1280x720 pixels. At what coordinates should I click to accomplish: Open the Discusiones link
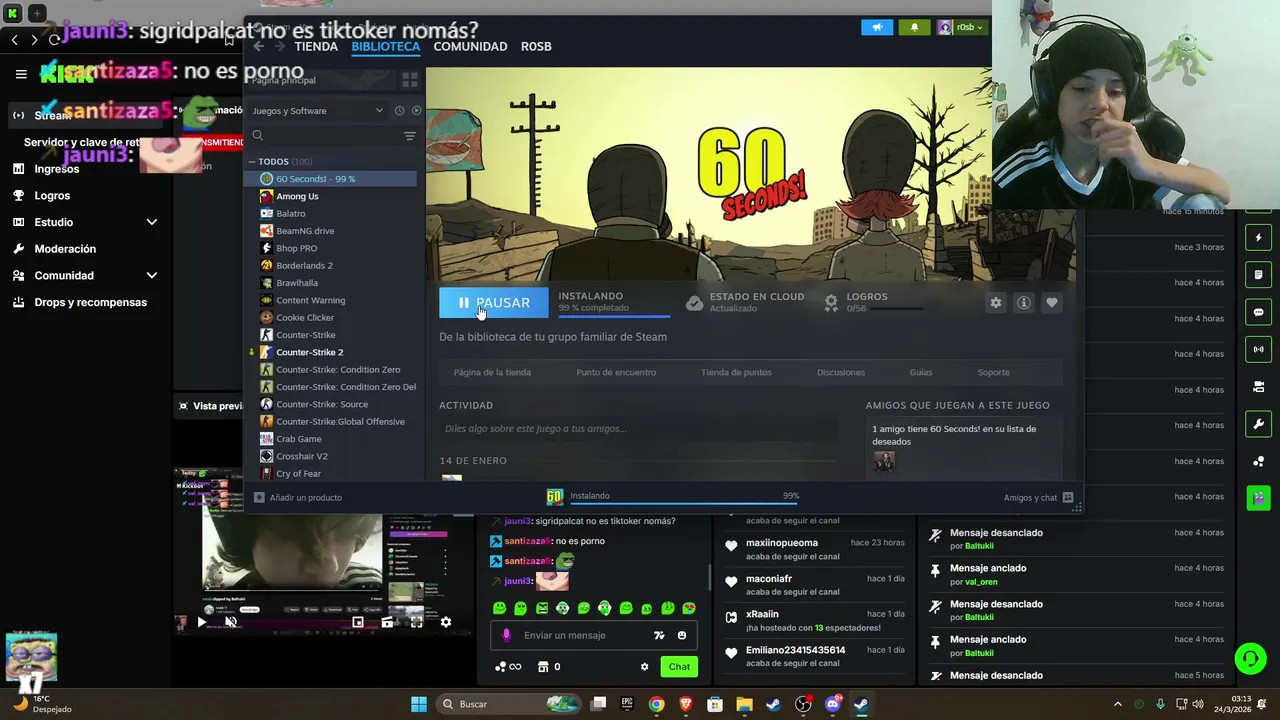(x=841, y=372)
